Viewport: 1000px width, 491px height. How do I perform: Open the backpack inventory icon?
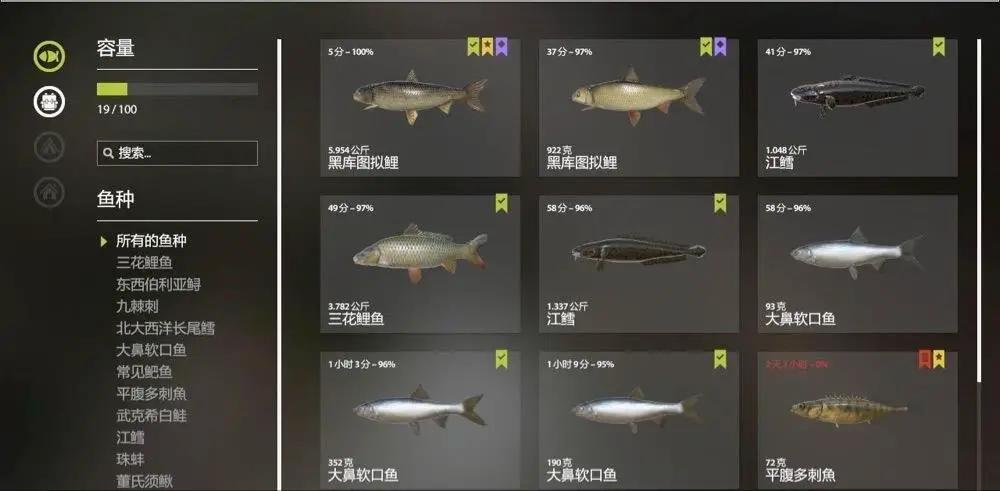49,101
